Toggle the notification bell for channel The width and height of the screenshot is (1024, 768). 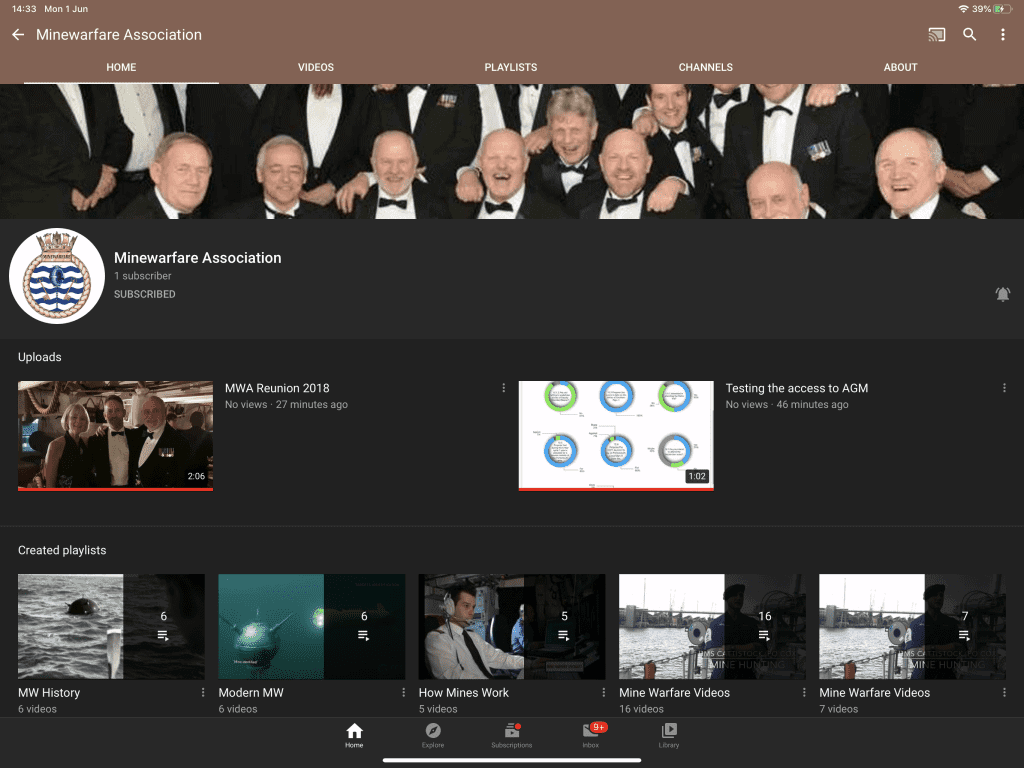coord(1002,294)
